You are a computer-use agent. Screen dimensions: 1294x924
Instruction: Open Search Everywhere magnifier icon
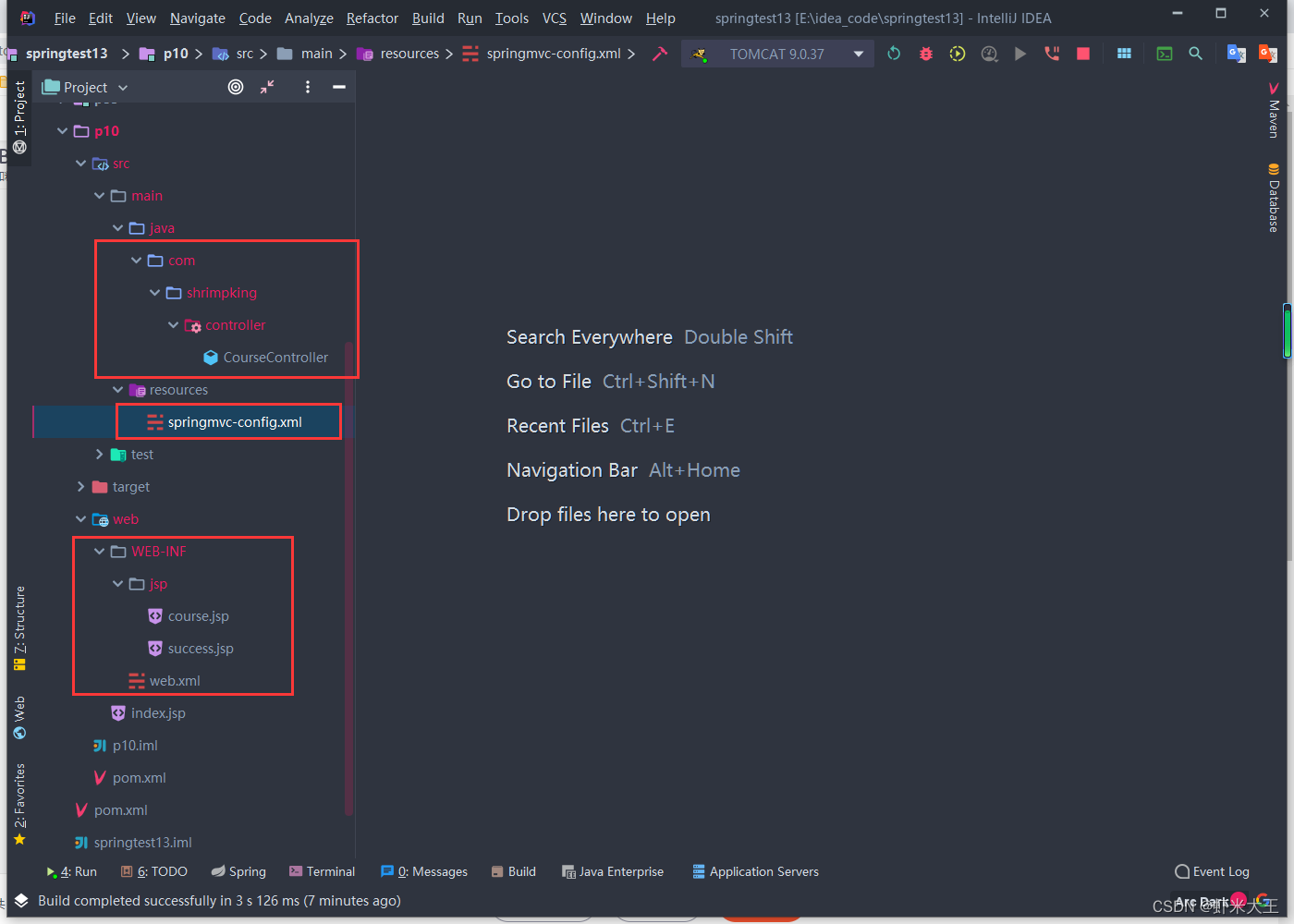click(1195, 53)
